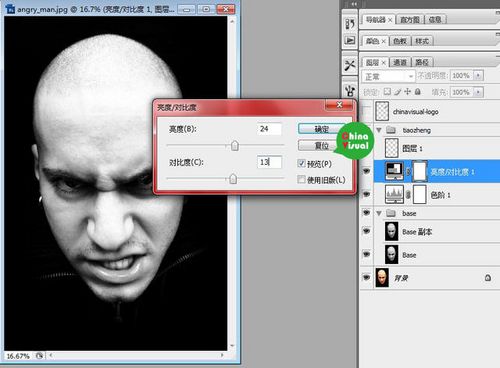Screen dimensions: 500x368
Task: Switch to the 通道 tab
Action: pyautogui.click(x=400, y=62)
